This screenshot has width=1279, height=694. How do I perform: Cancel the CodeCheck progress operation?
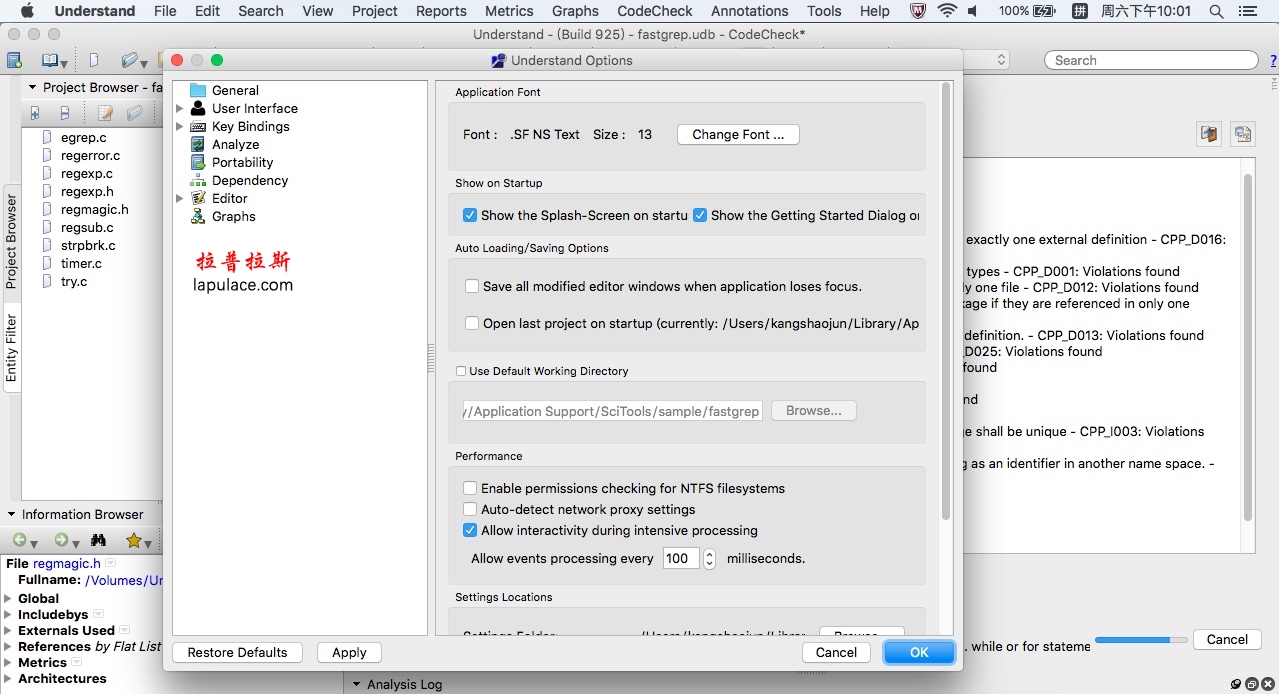pyautogui.click(x=1227, y=639)
